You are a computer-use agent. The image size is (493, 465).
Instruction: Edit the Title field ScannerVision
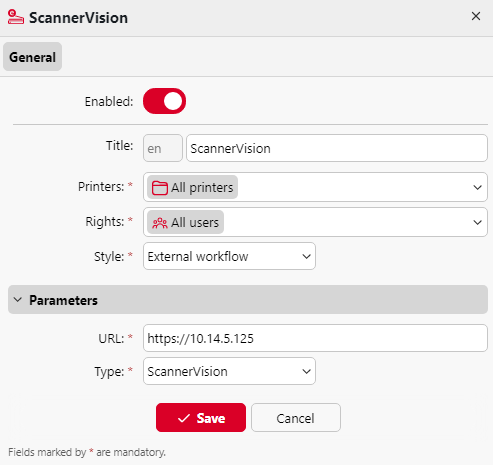[x=337, y=148]
